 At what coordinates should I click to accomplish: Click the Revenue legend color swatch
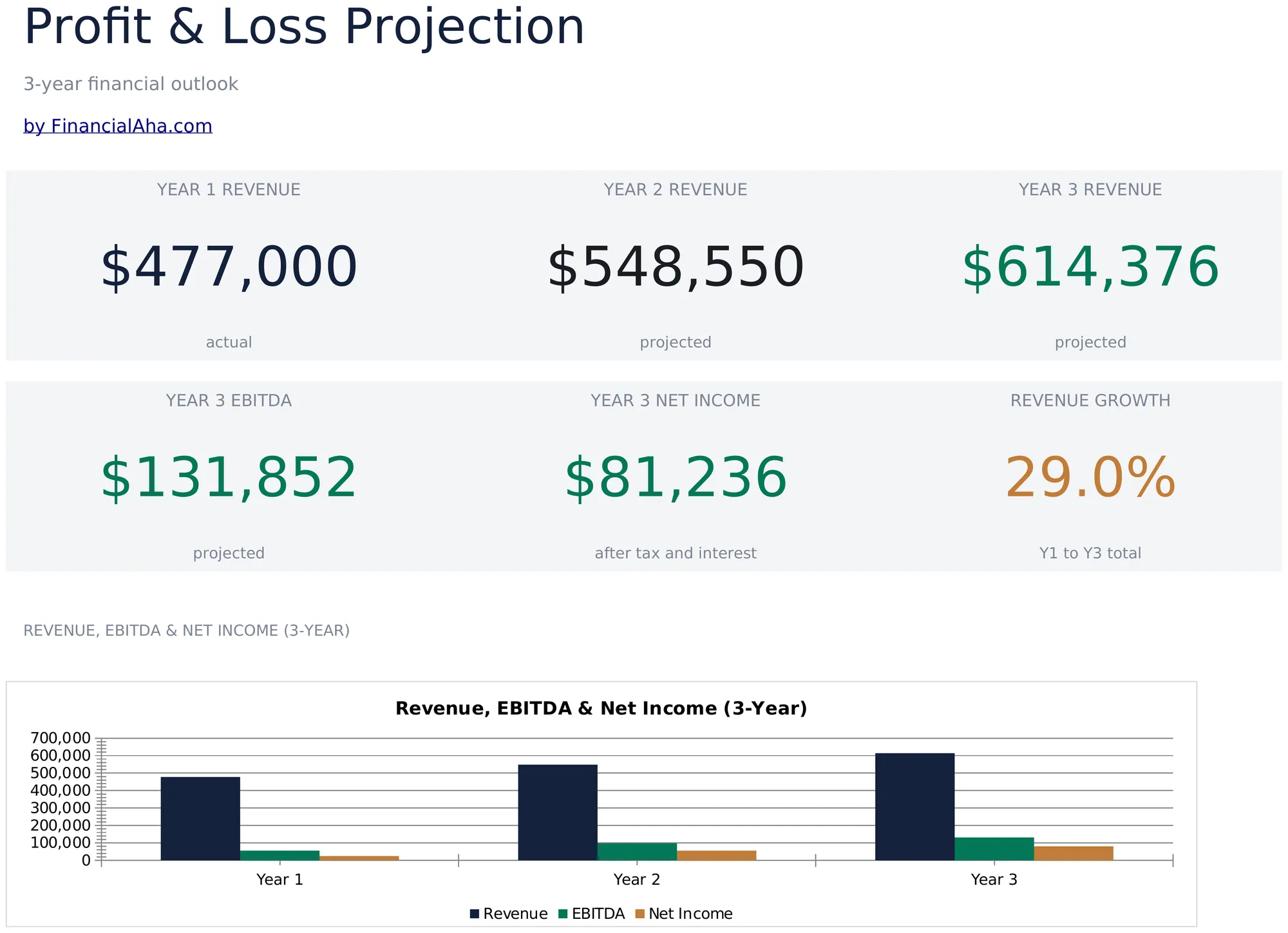pyautogui.click(x=475, y=914)
